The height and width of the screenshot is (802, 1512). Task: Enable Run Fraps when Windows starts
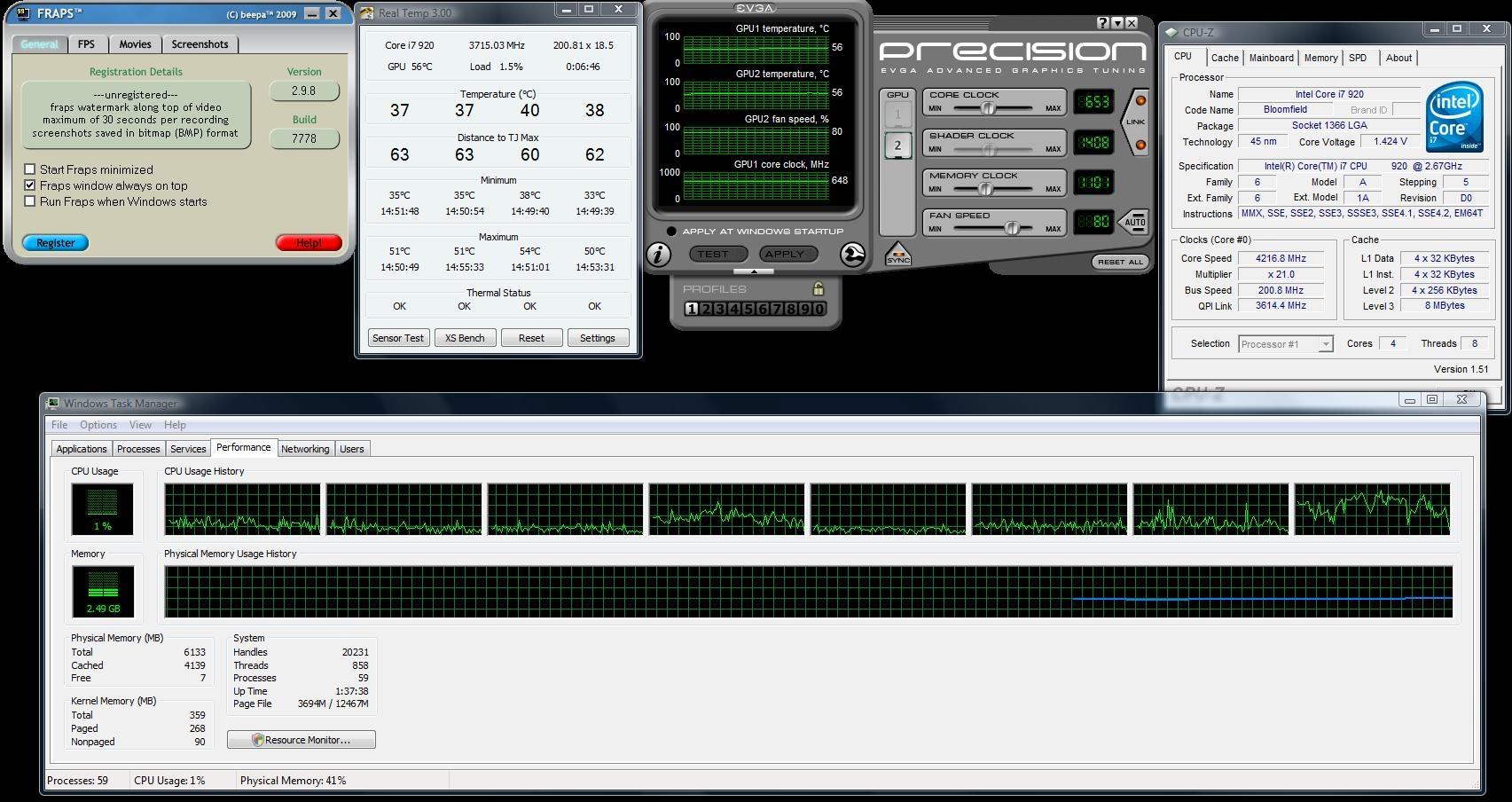point(30,201)
